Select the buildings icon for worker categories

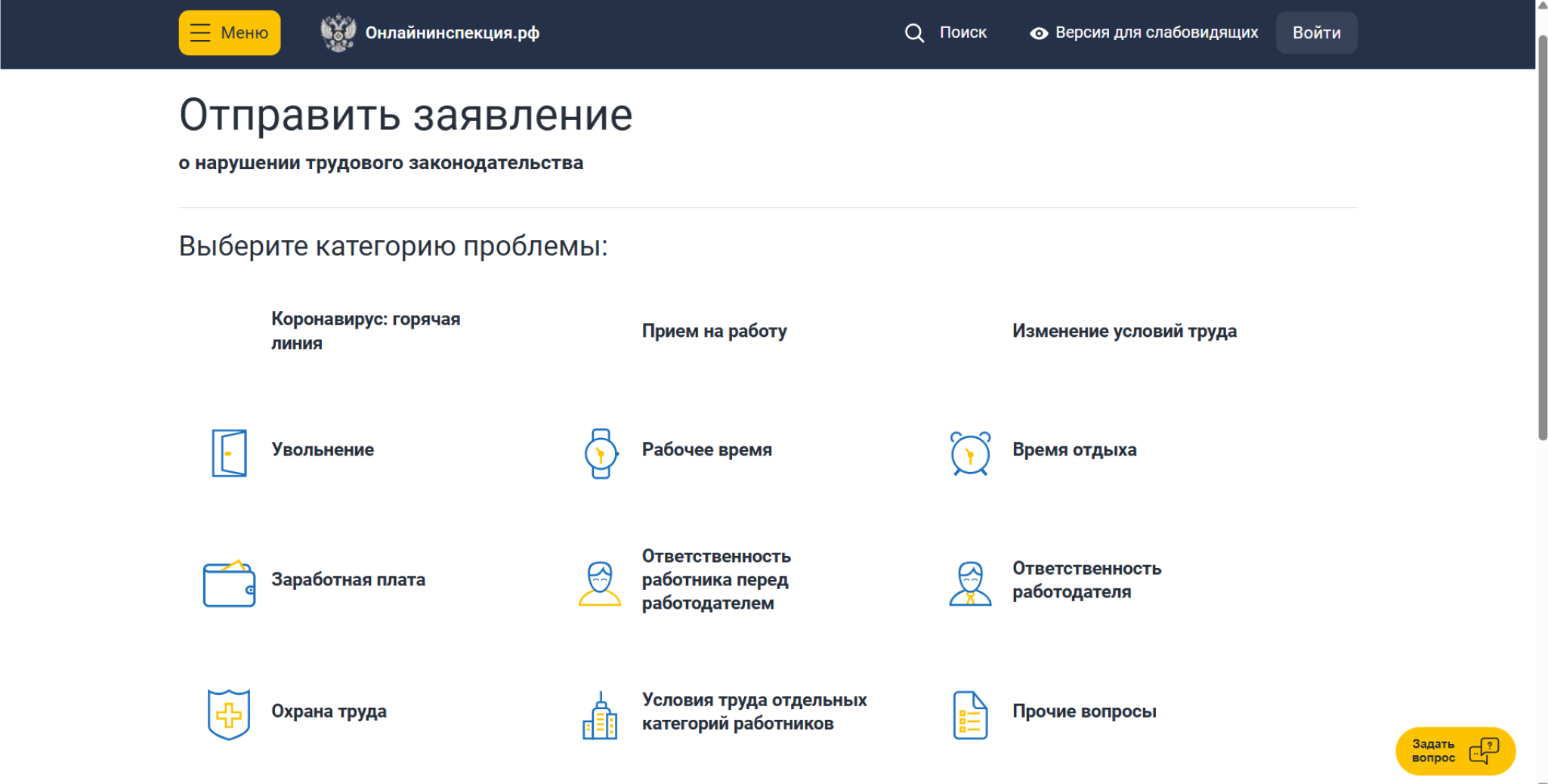tap(600, 715)
